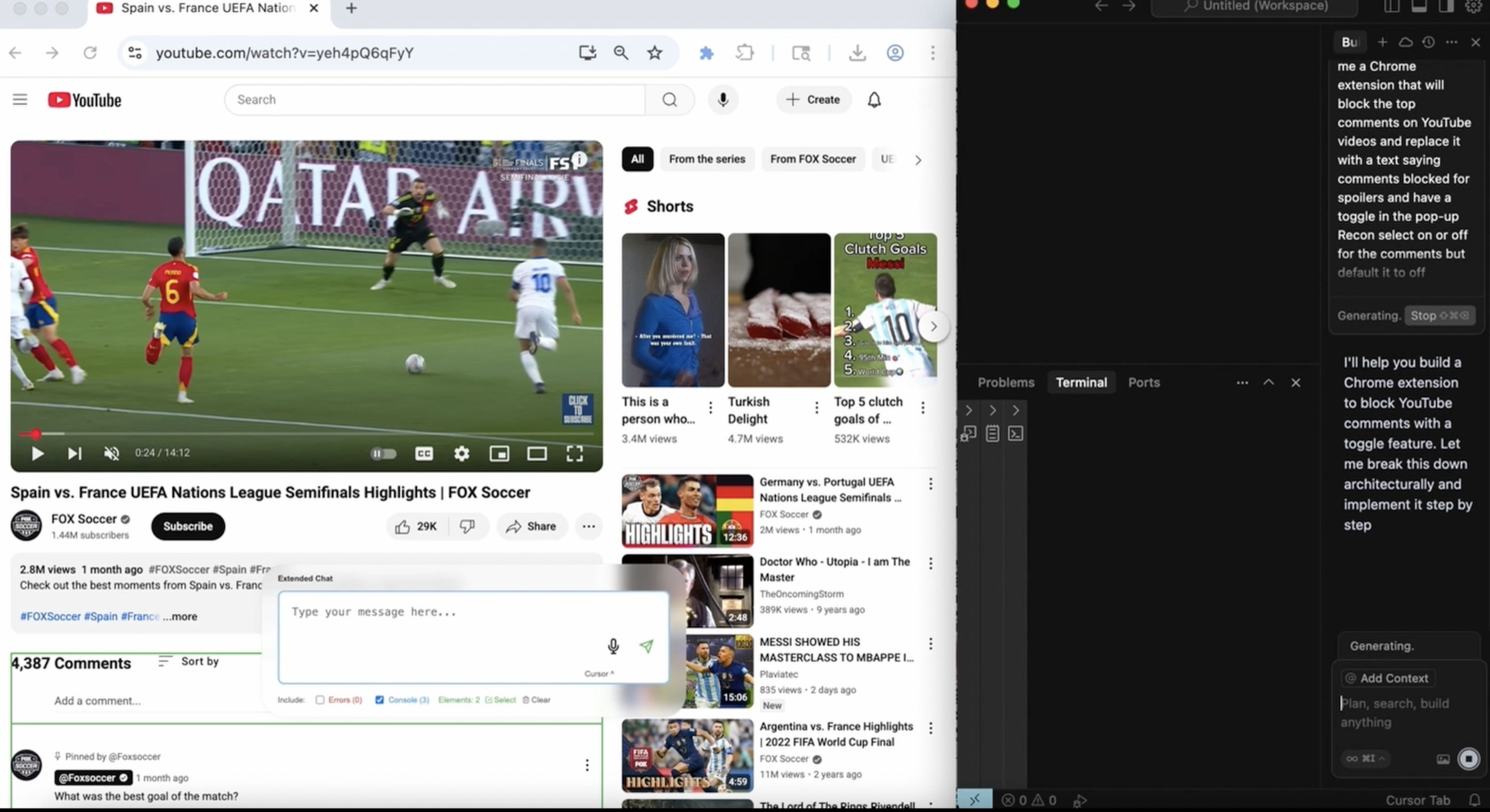Toggle closed captions CC button
Image resolution: width=1490 pixels, height=812 pixels.
point(424,453)
